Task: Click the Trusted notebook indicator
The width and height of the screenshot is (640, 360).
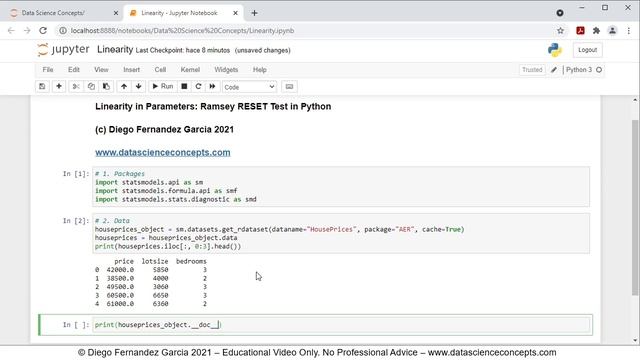Action: coord(532,70)
